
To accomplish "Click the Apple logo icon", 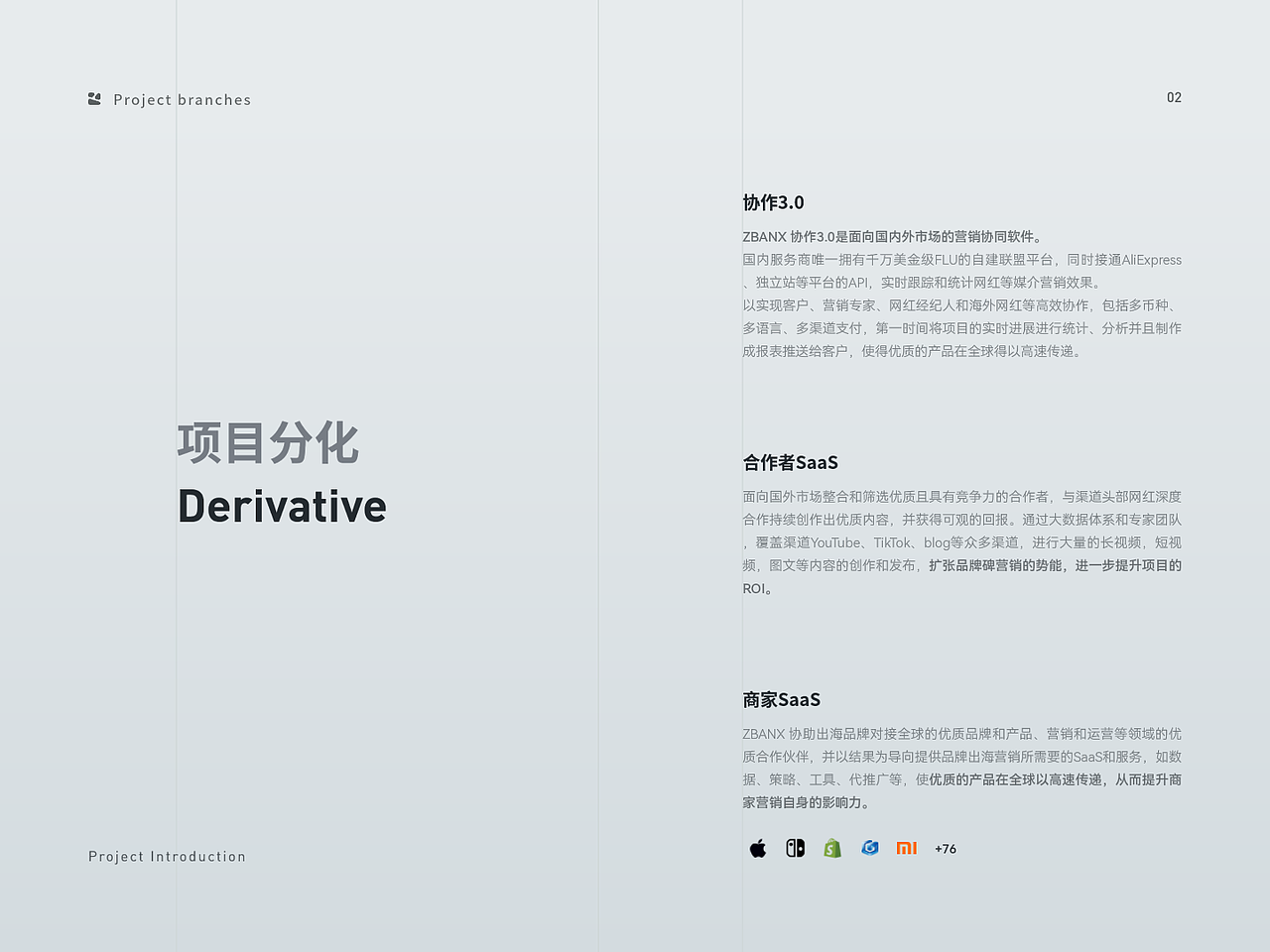I will (758, 848).
